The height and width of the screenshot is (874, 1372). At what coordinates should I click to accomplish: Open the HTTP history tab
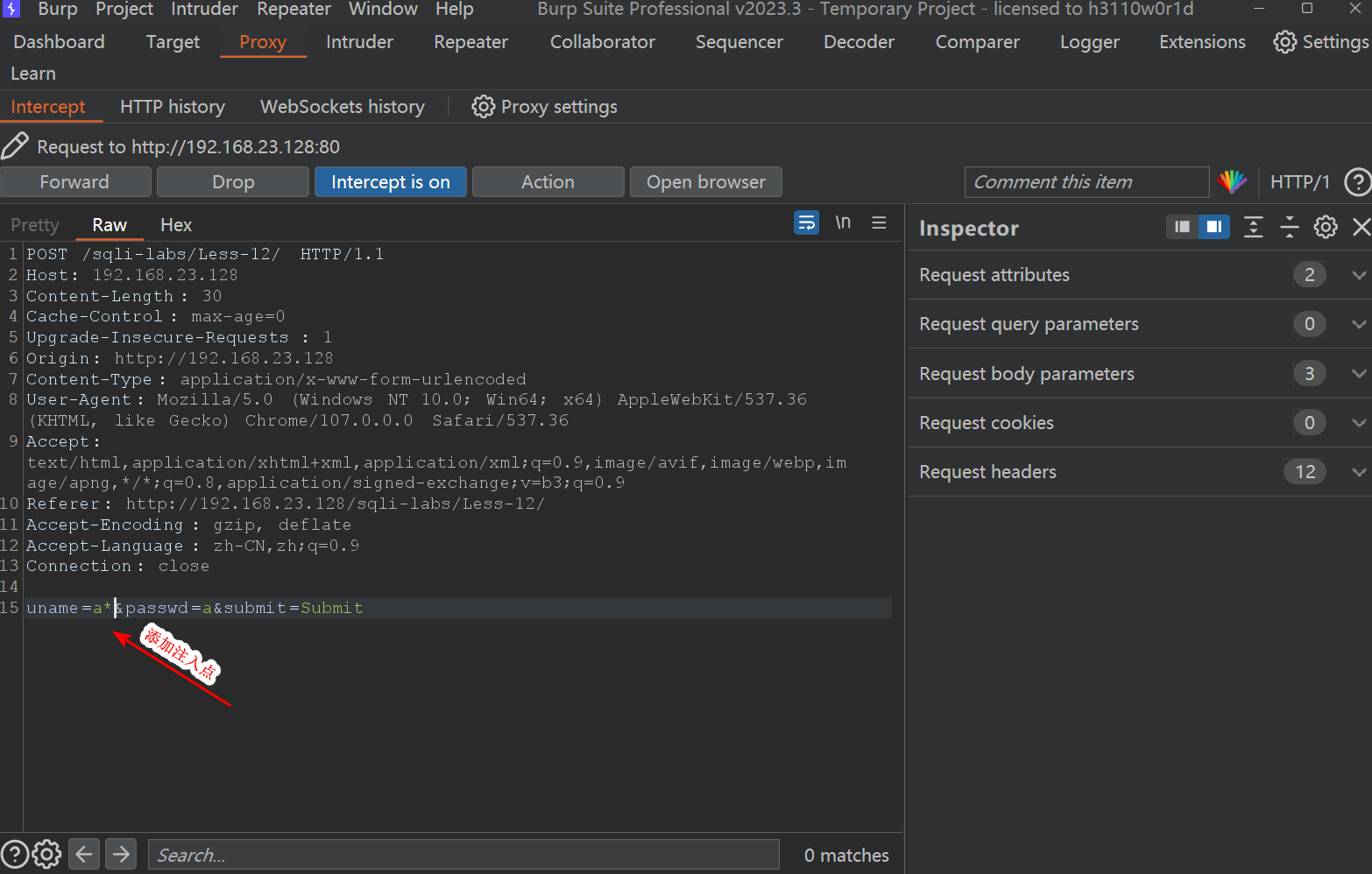(x=172, y=107)
